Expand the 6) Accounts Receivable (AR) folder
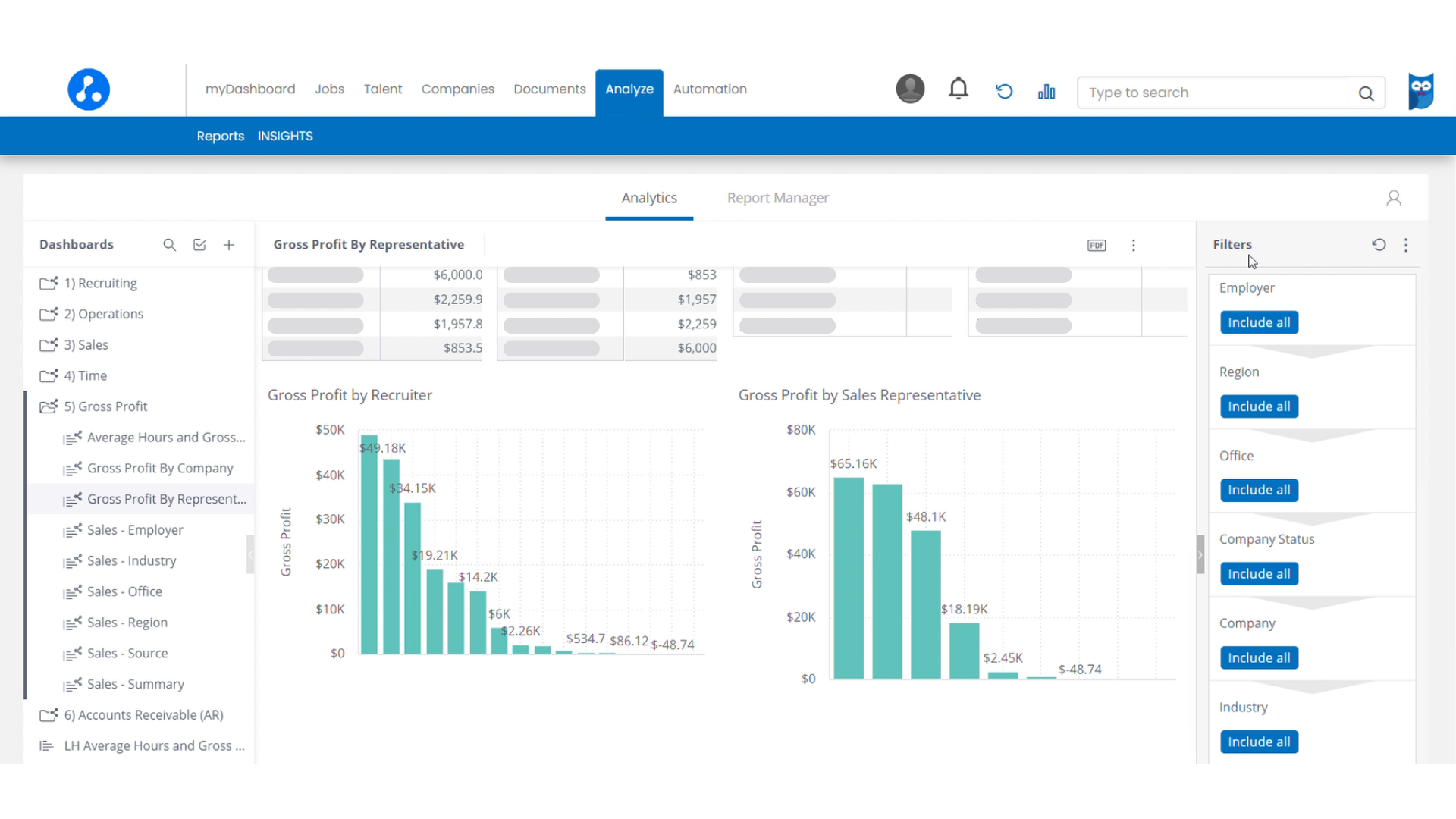 [143, 715]
